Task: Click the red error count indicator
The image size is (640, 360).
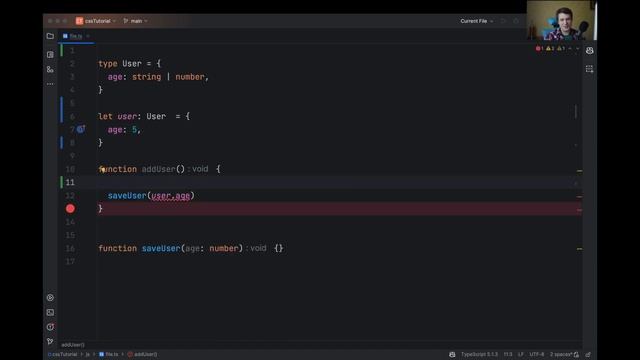Action: pos(539,49)
